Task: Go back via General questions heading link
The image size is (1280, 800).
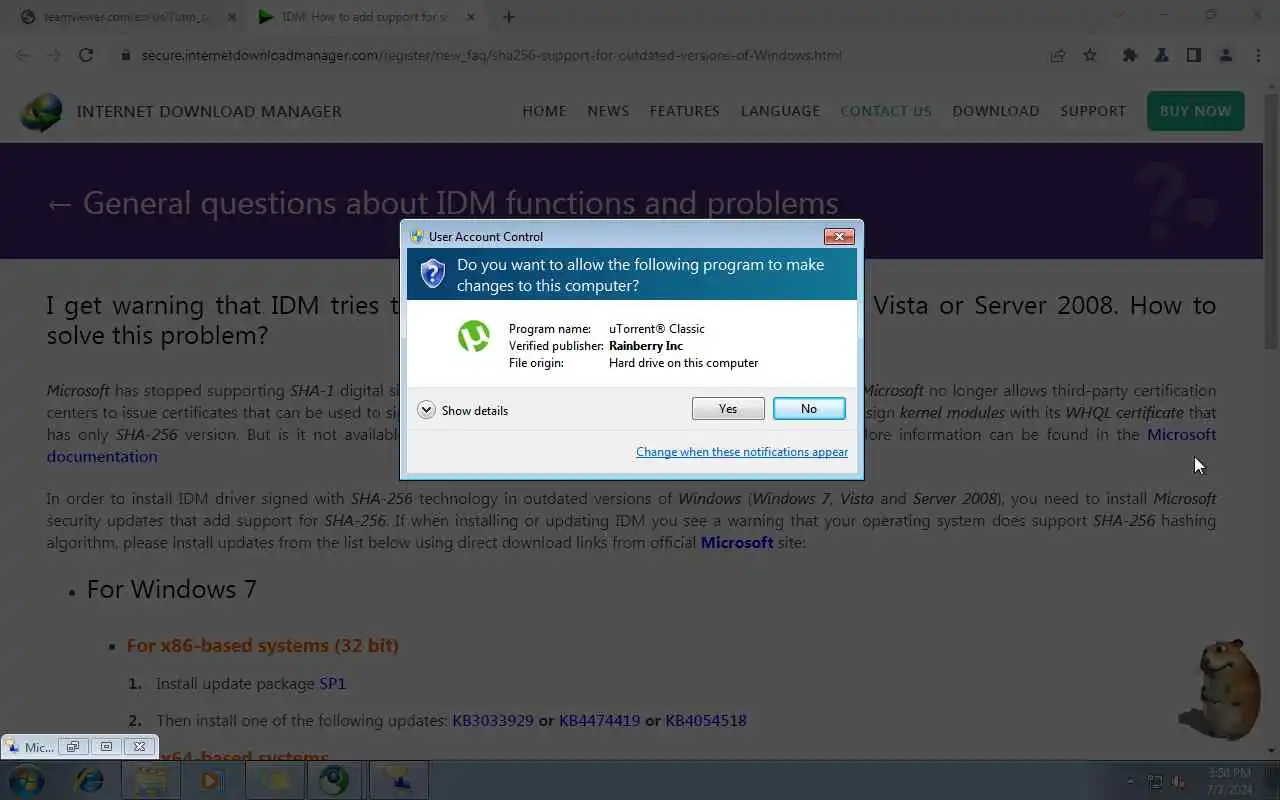Action: click(443, 203)
